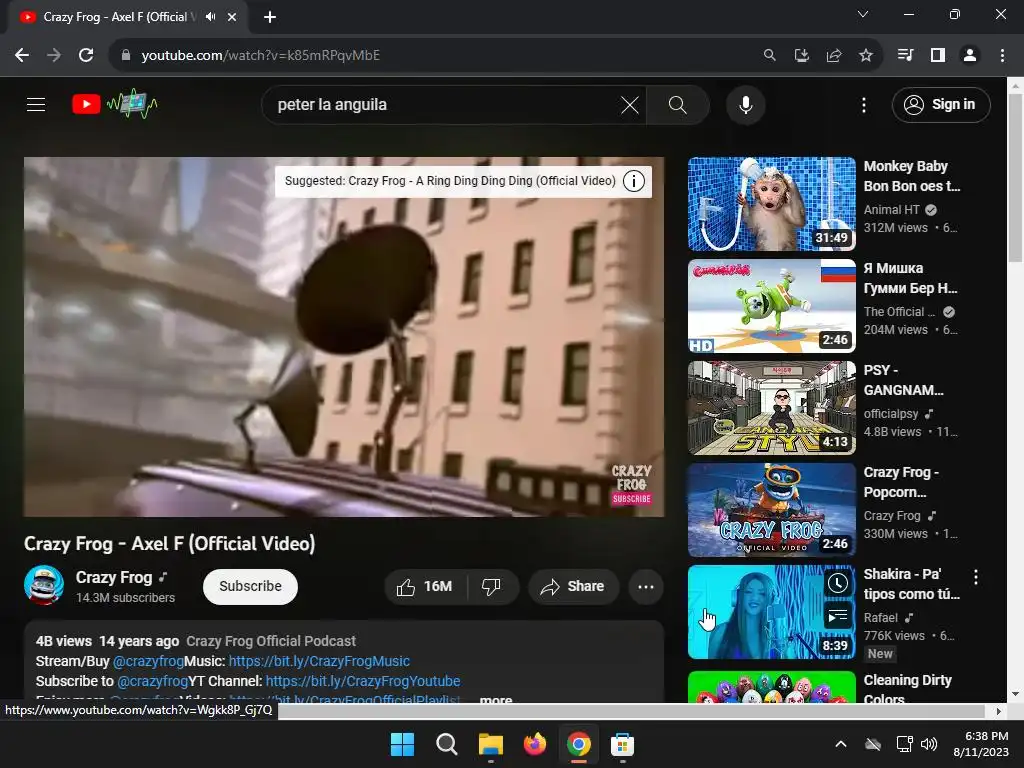Run search with magnifier button
Screen dimensions: 1024x768
click(x=678, y=104)
